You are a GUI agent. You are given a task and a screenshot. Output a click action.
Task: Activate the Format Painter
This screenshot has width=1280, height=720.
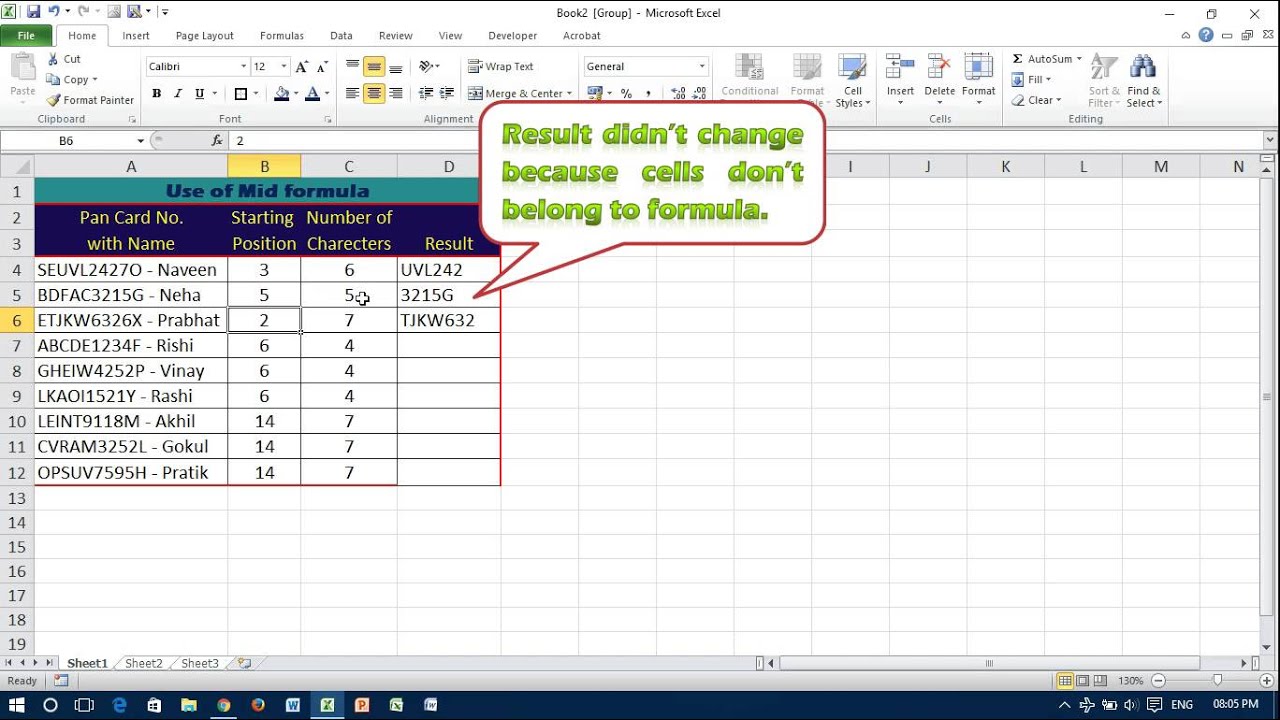coord(90,100)
